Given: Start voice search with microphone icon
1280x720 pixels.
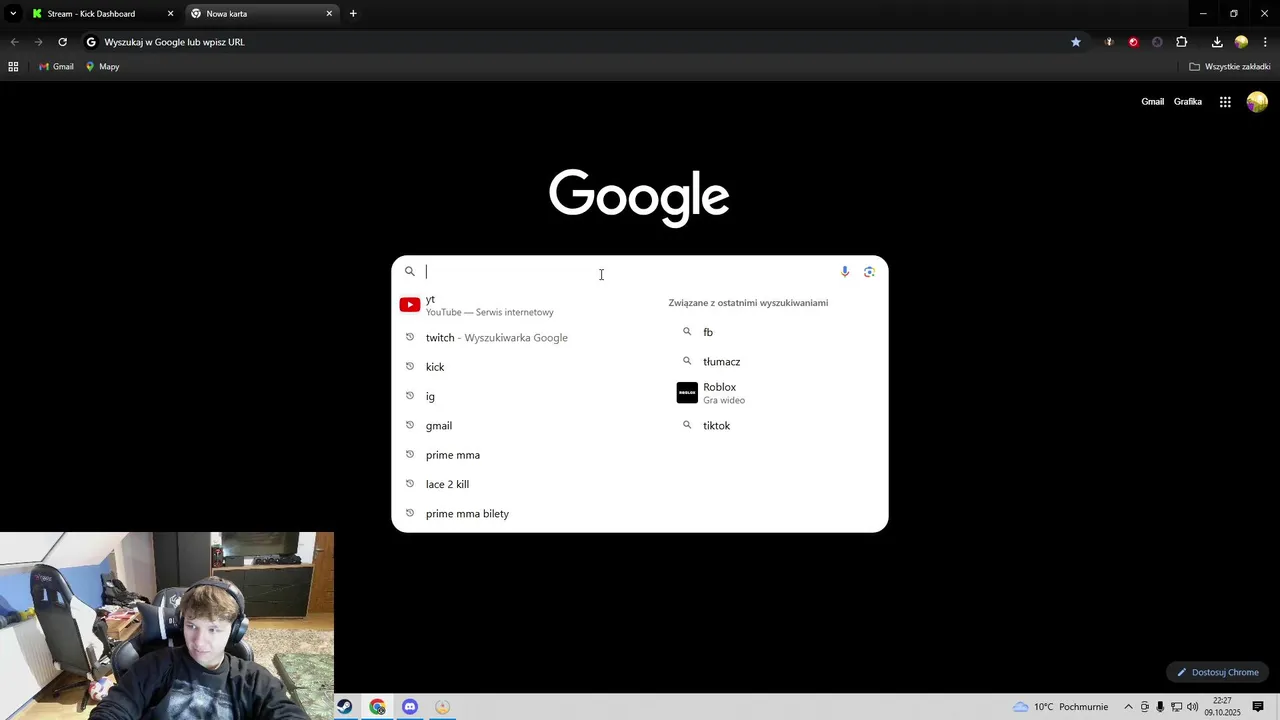Looking at the screenshot, I should (x=845, y=272).
